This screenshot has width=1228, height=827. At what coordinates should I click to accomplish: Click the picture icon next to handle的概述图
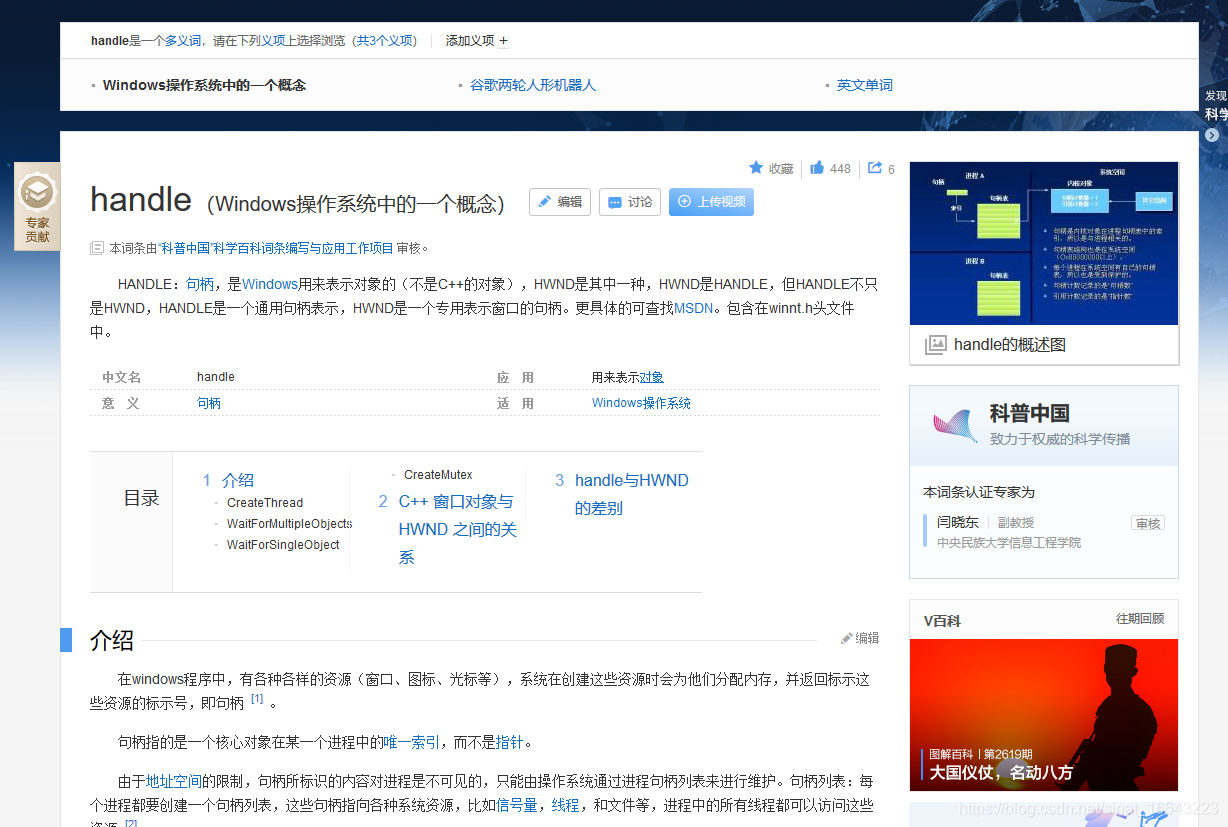pyautogui.click(x=934, y=344)
